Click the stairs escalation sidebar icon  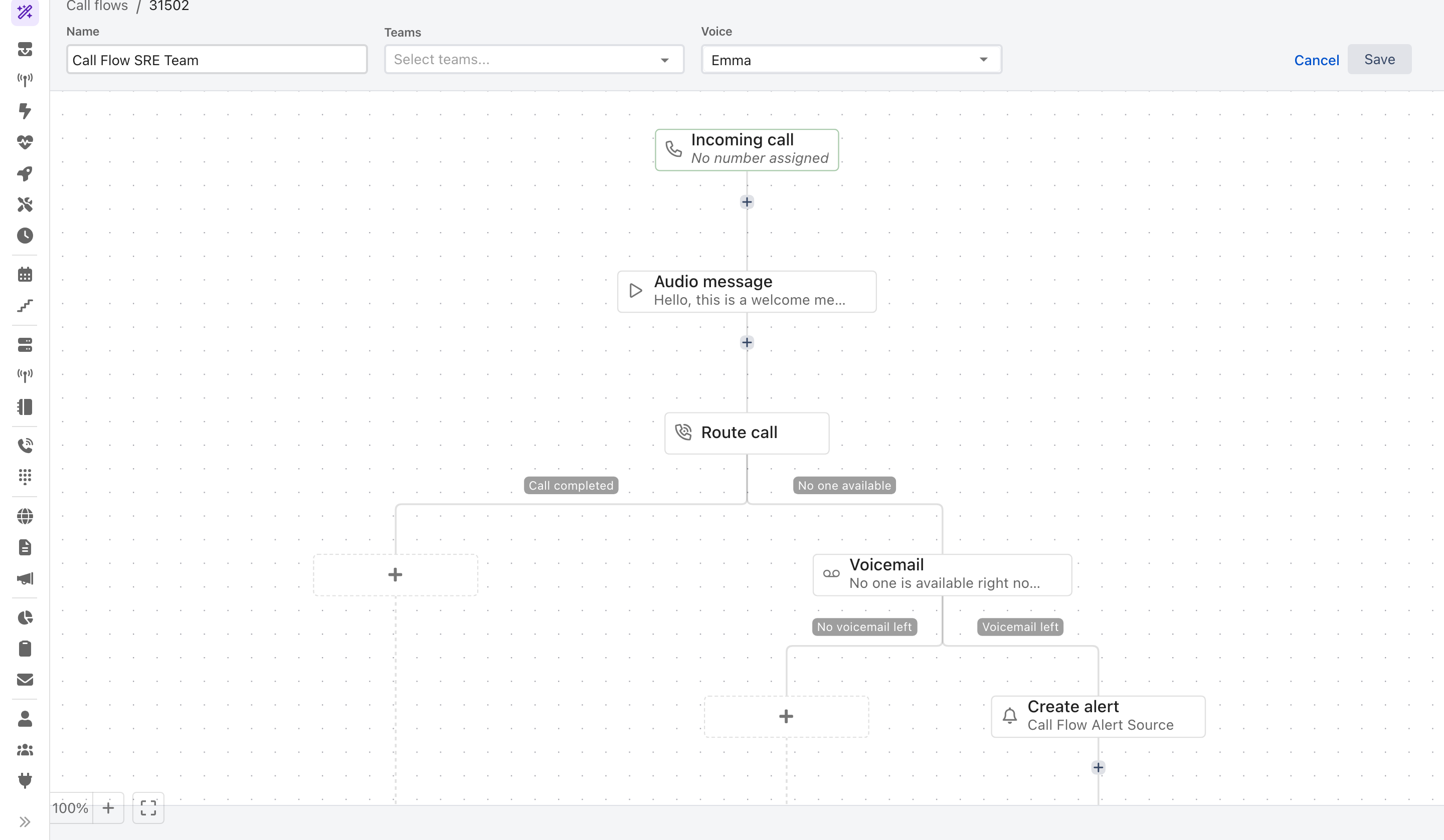click(25, 306)
